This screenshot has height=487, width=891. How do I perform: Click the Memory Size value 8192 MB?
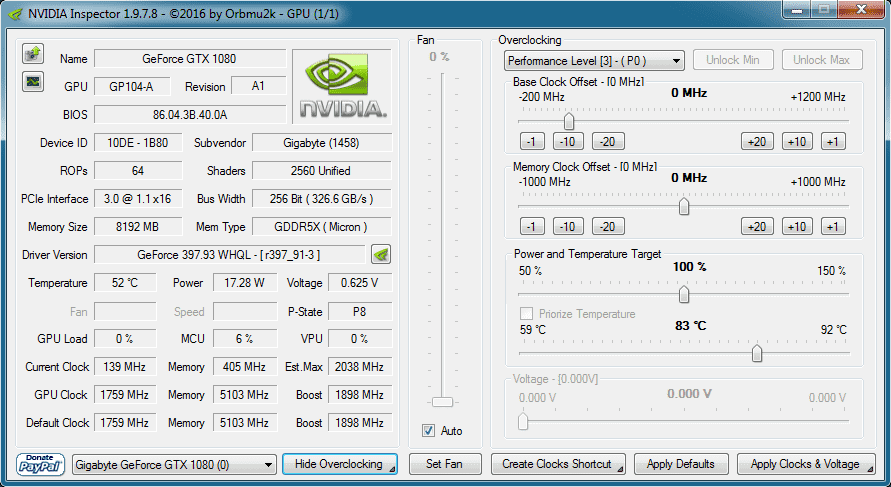(x=138, y=227)
